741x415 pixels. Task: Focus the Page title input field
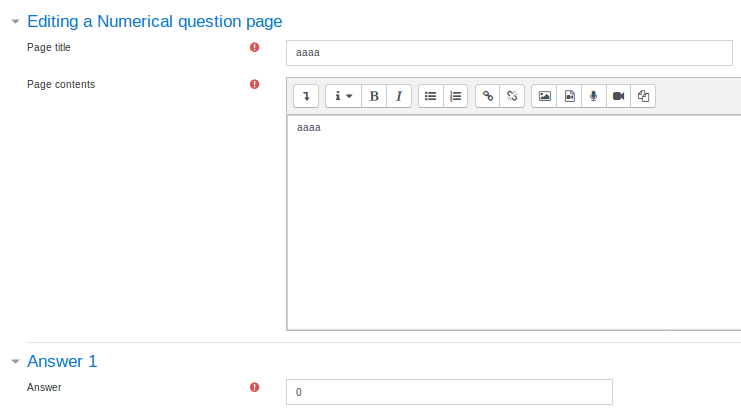(x=509, y=53)
